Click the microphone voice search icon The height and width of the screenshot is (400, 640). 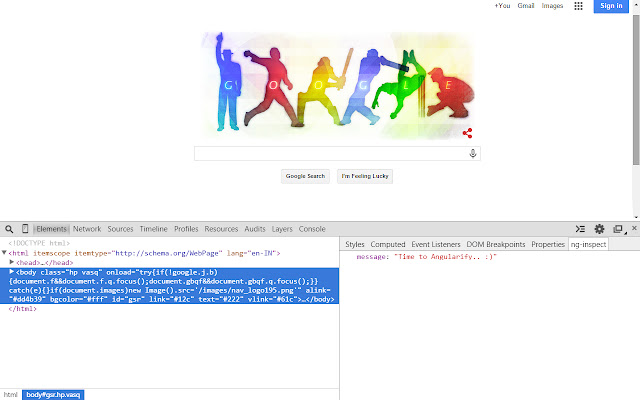[473, 153]
